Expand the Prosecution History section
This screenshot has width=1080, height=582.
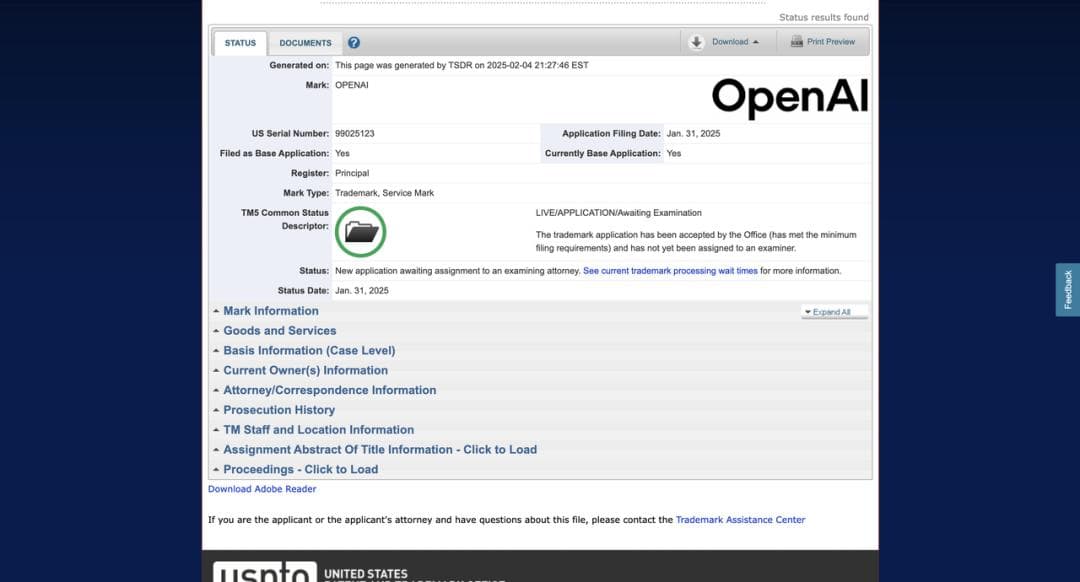point(278,410)
